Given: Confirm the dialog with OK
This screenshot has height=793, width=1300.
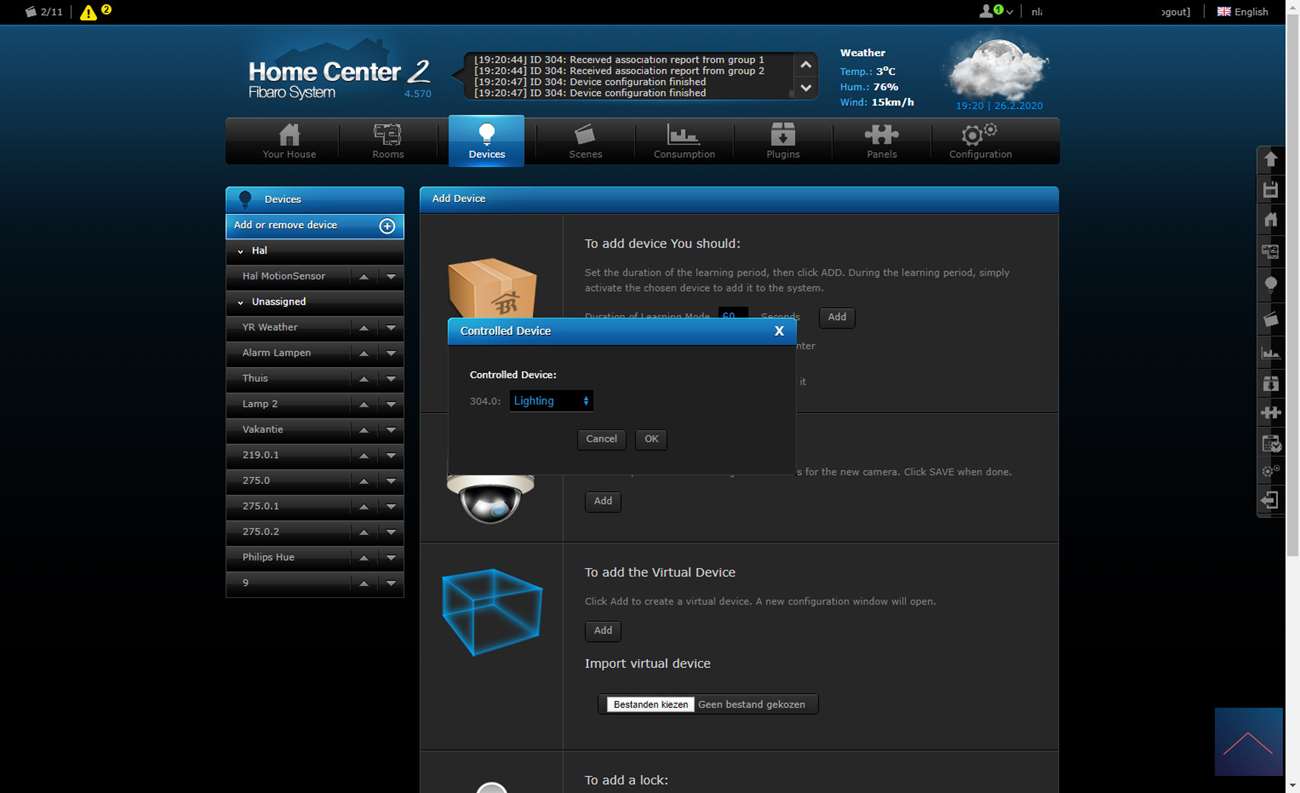Looking at the screenshot, I should pyautogui.click(x=651, y=439).
